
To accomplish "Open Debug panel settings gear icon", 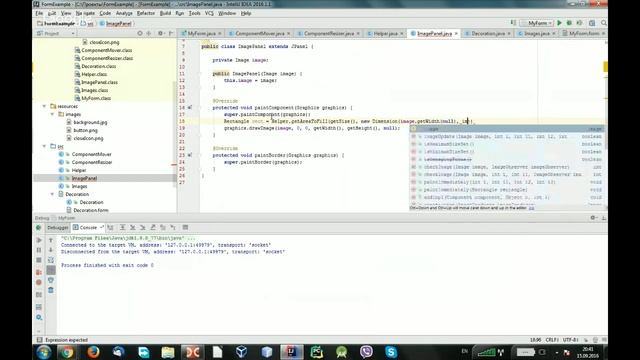I will tap(593, 218).
